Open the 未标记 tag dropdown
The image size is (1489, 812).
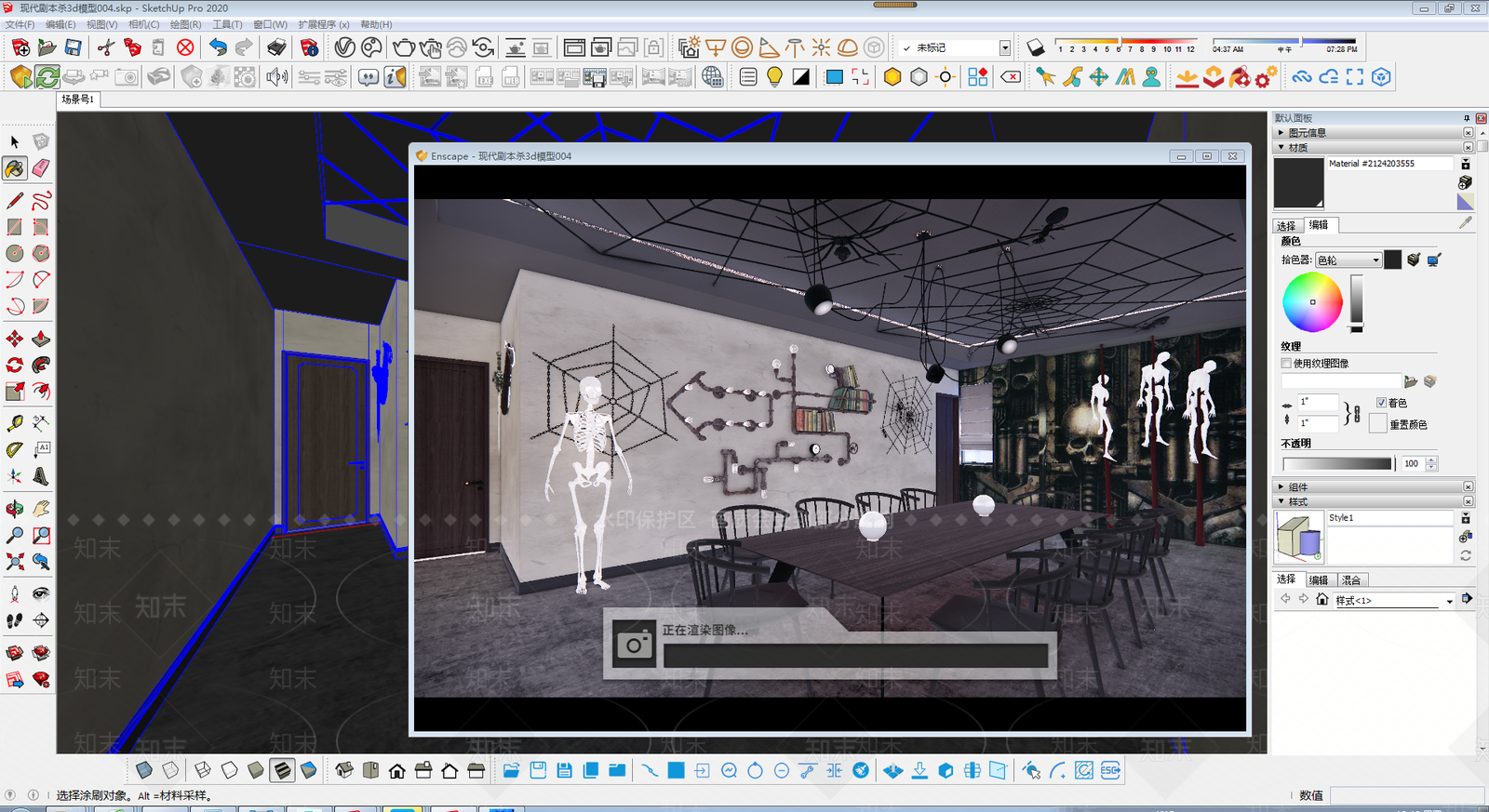(x=1004, y=47)
